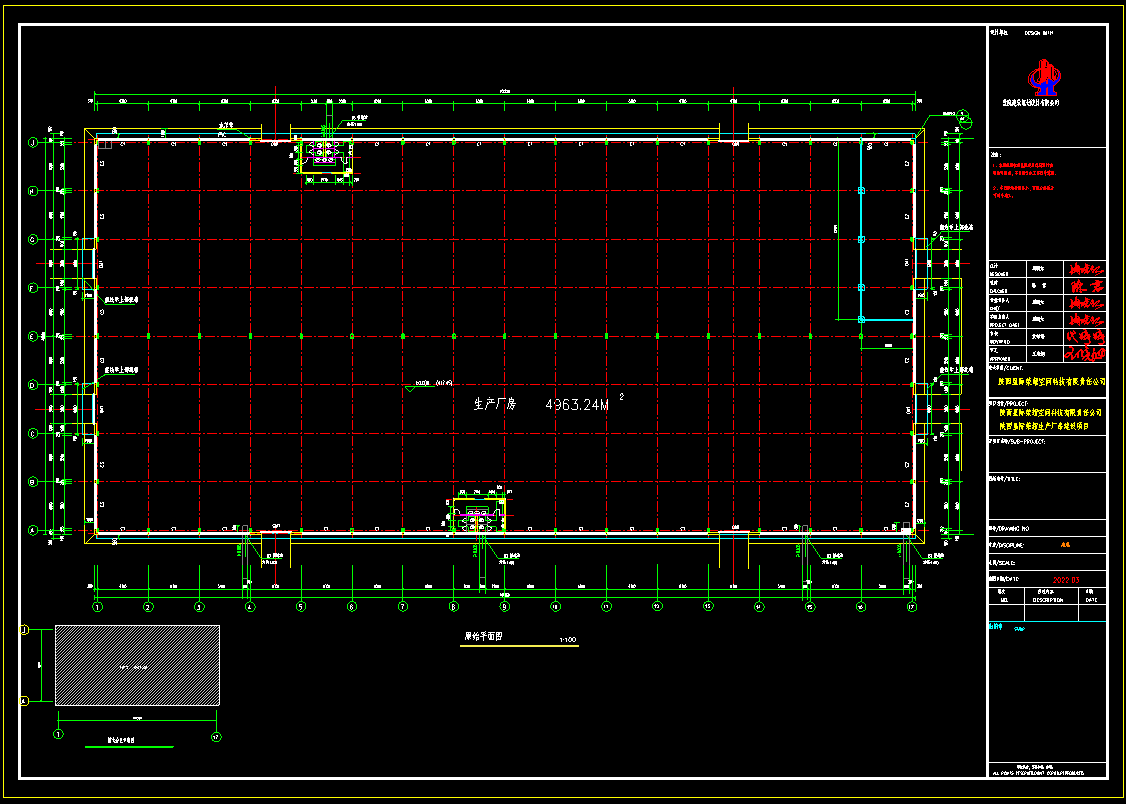Select the orange discipline text in title block

pos(1064,546)
